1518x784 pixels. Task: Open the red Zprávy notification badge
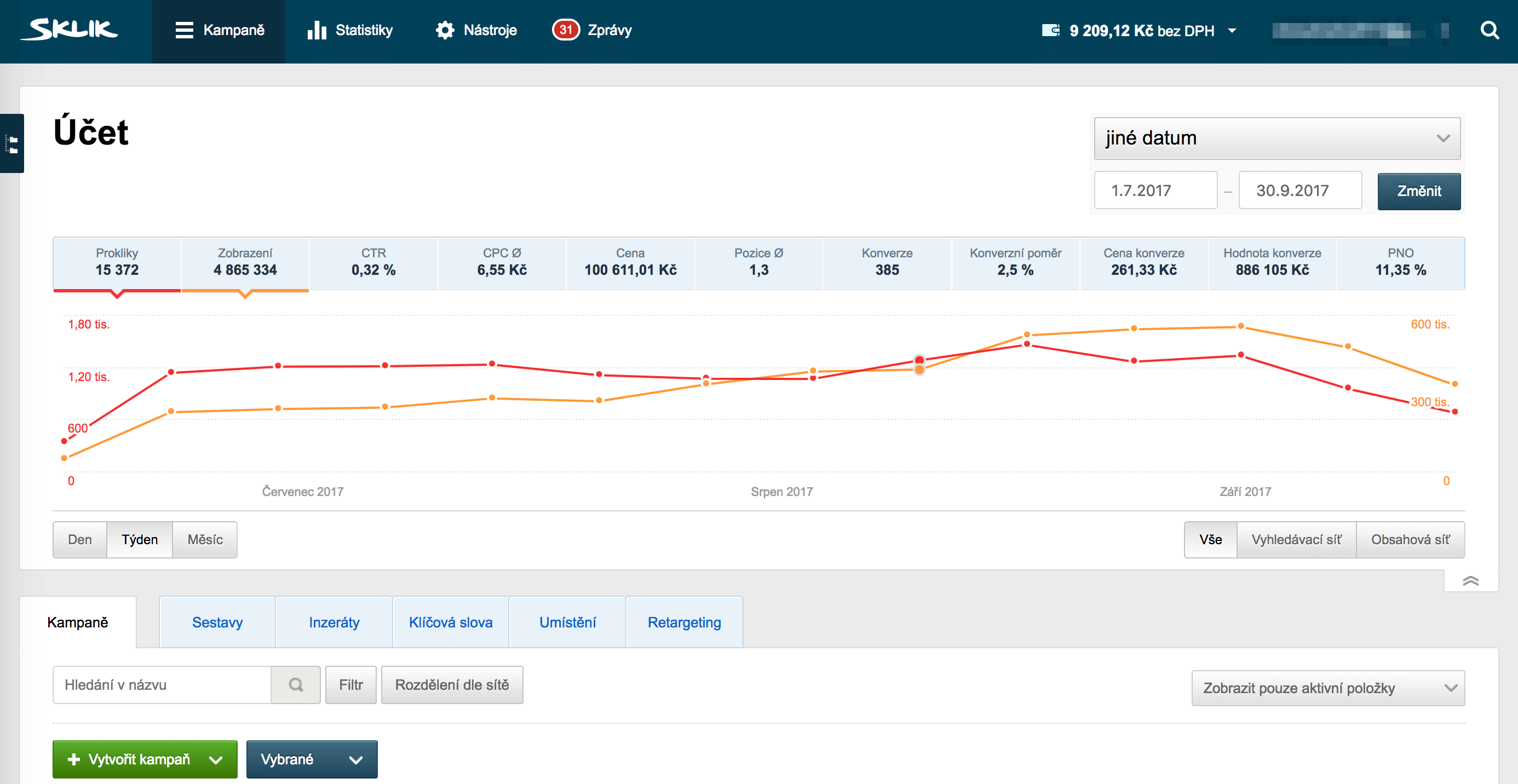coord(565,30)
